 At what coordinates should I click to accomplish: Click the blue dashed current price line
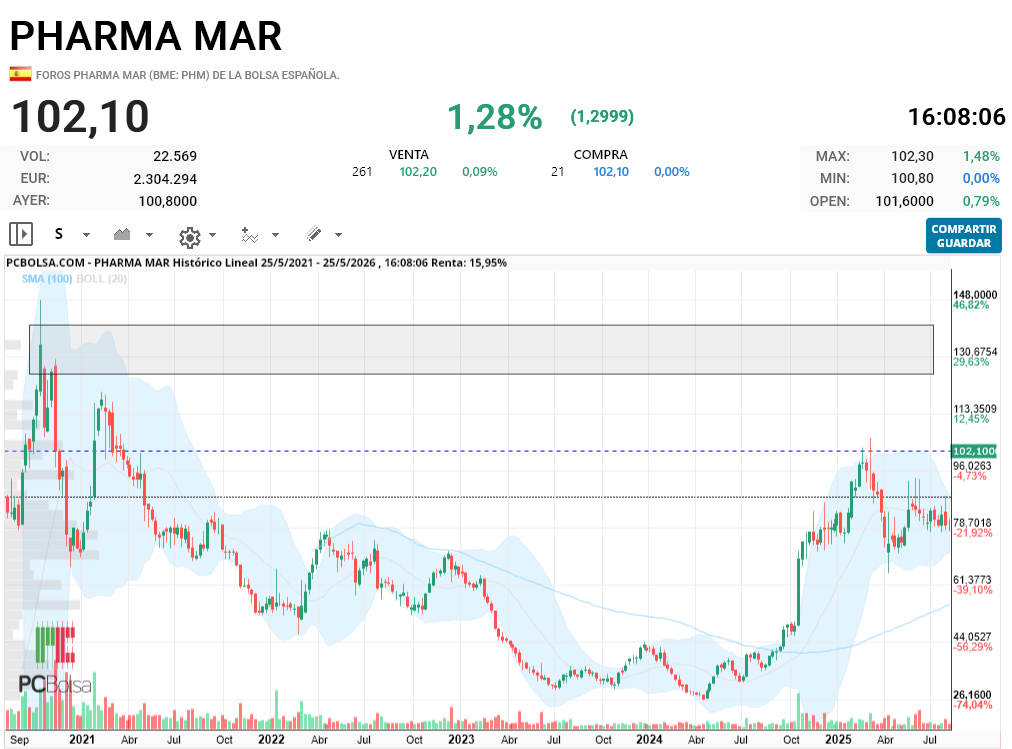click(x=478, y=451)
